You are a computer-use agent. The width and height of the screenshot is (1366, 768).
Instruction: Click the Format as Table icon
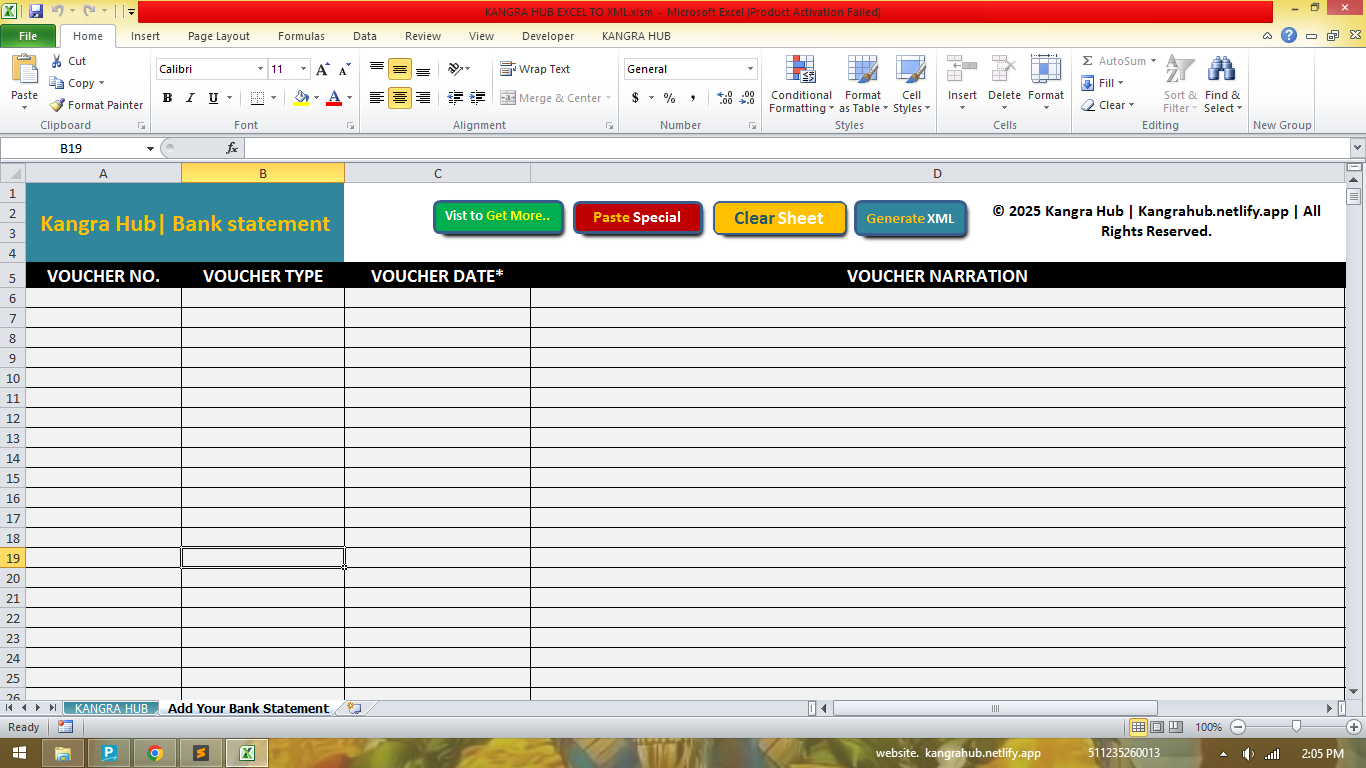click(x=862, y=85)
